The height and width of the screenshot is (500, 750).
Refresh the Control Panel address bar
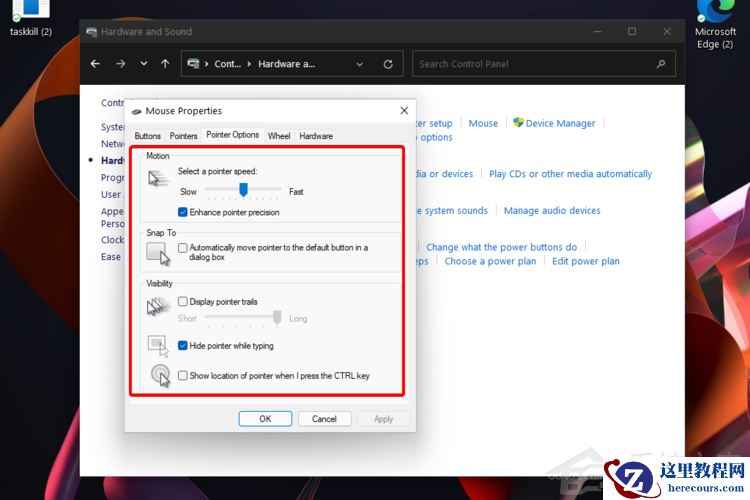[x=388, y=64]
